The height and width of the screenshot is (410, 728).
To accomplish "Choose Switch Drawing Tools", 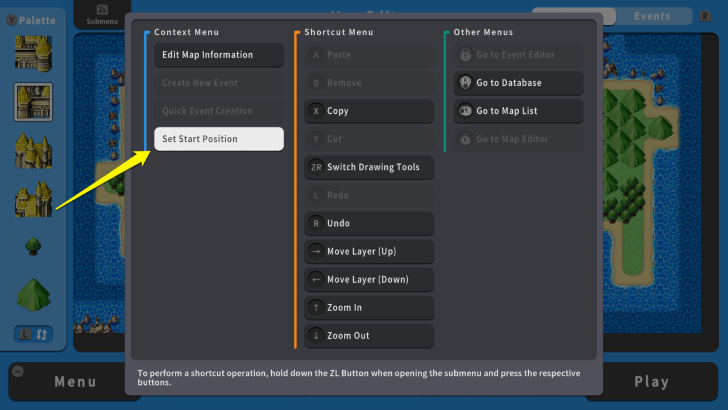I will (369, 167).
